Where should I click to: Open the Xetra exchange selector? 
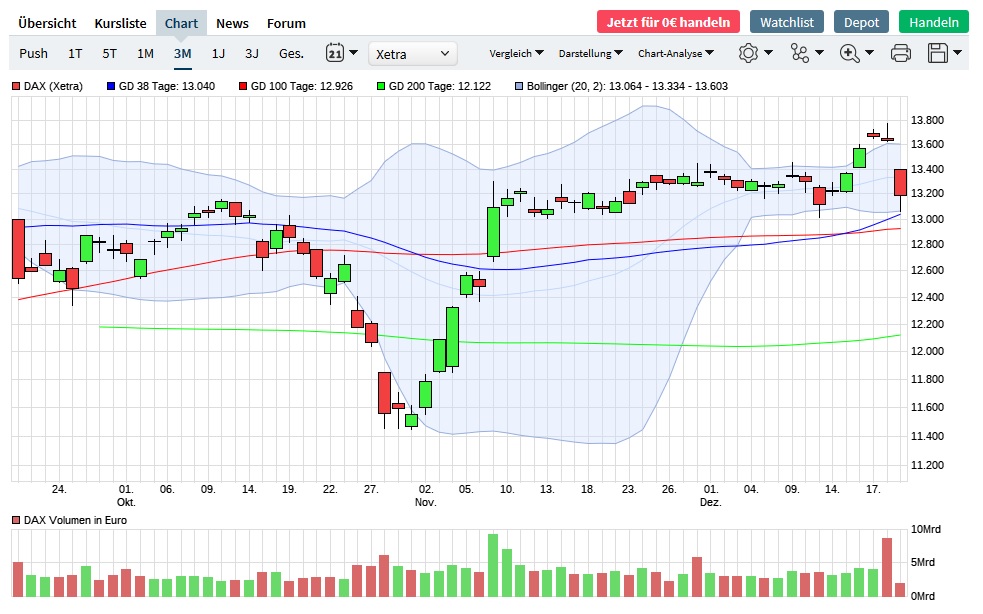(412, 54)
